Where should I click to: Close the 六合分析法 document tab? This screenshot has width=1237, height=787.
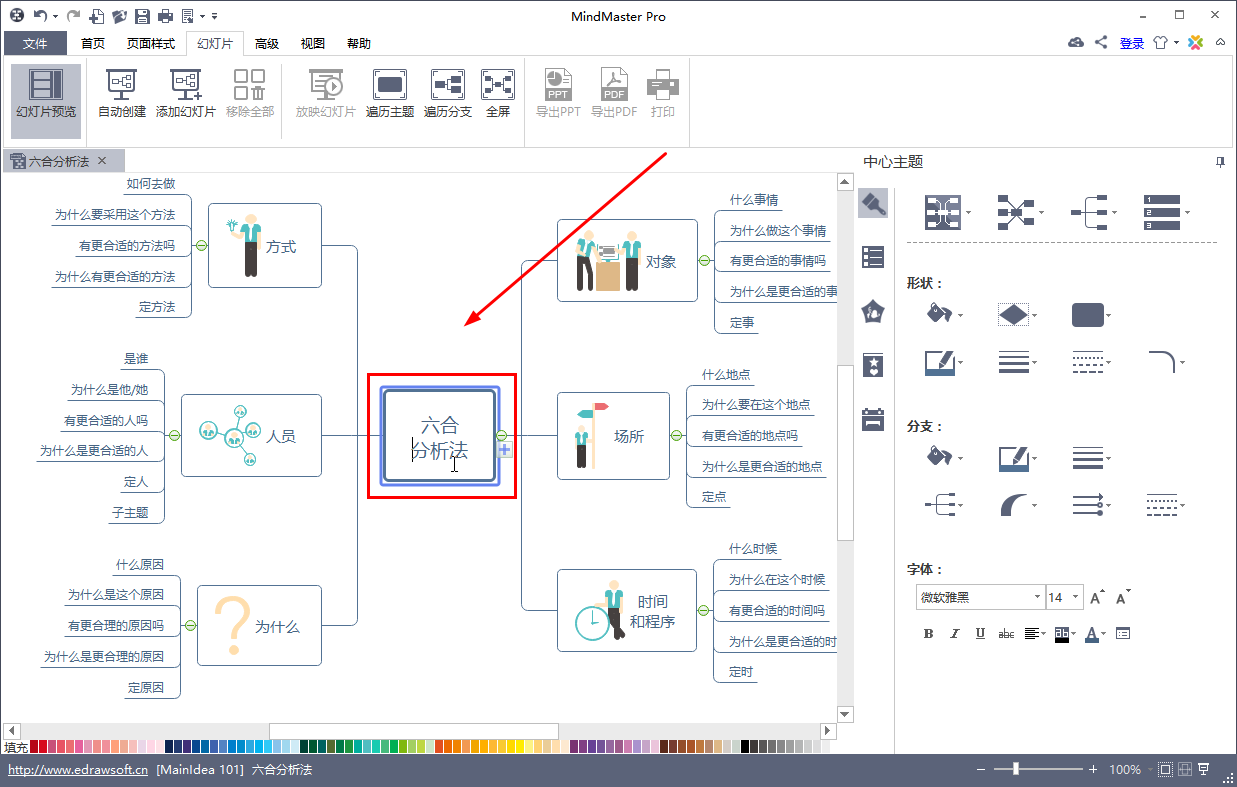[104, 160]
